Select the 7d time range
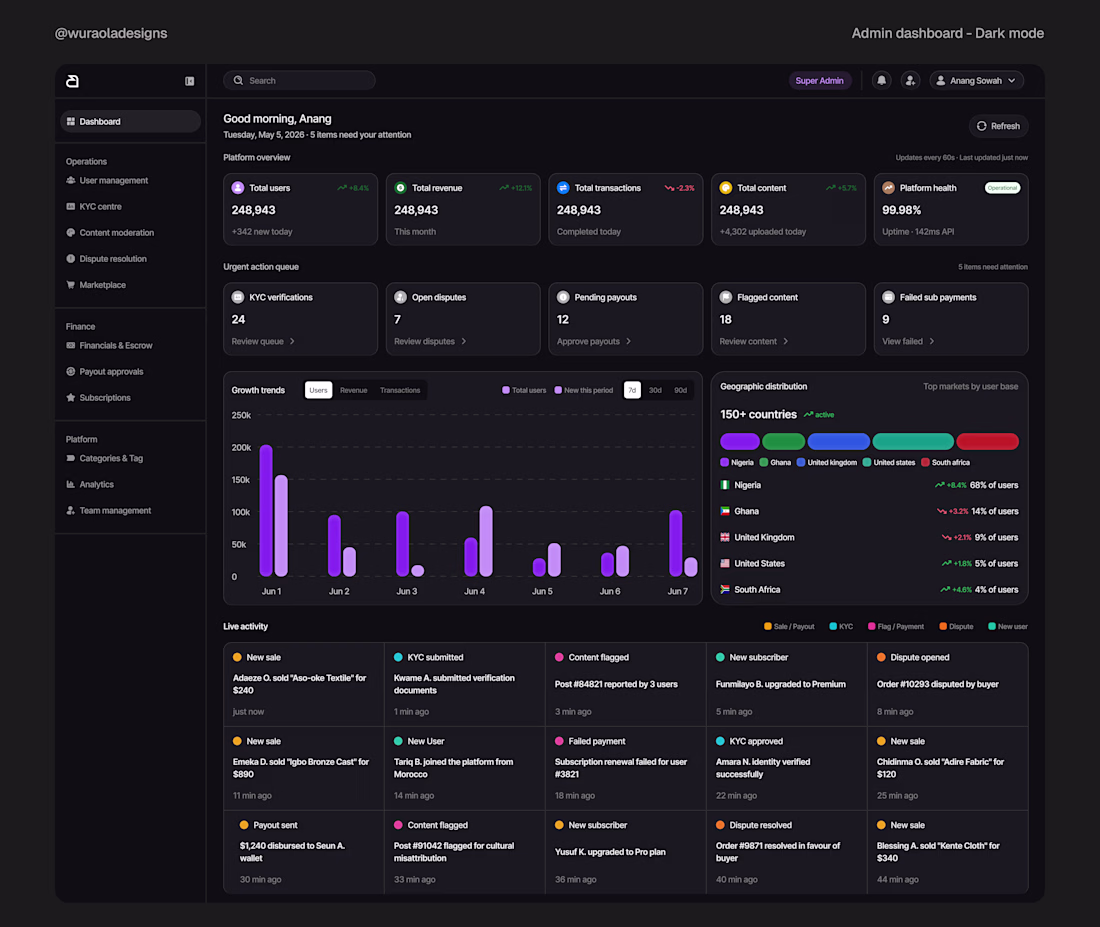Screen dimensions: 1100x927 point(632,390)
